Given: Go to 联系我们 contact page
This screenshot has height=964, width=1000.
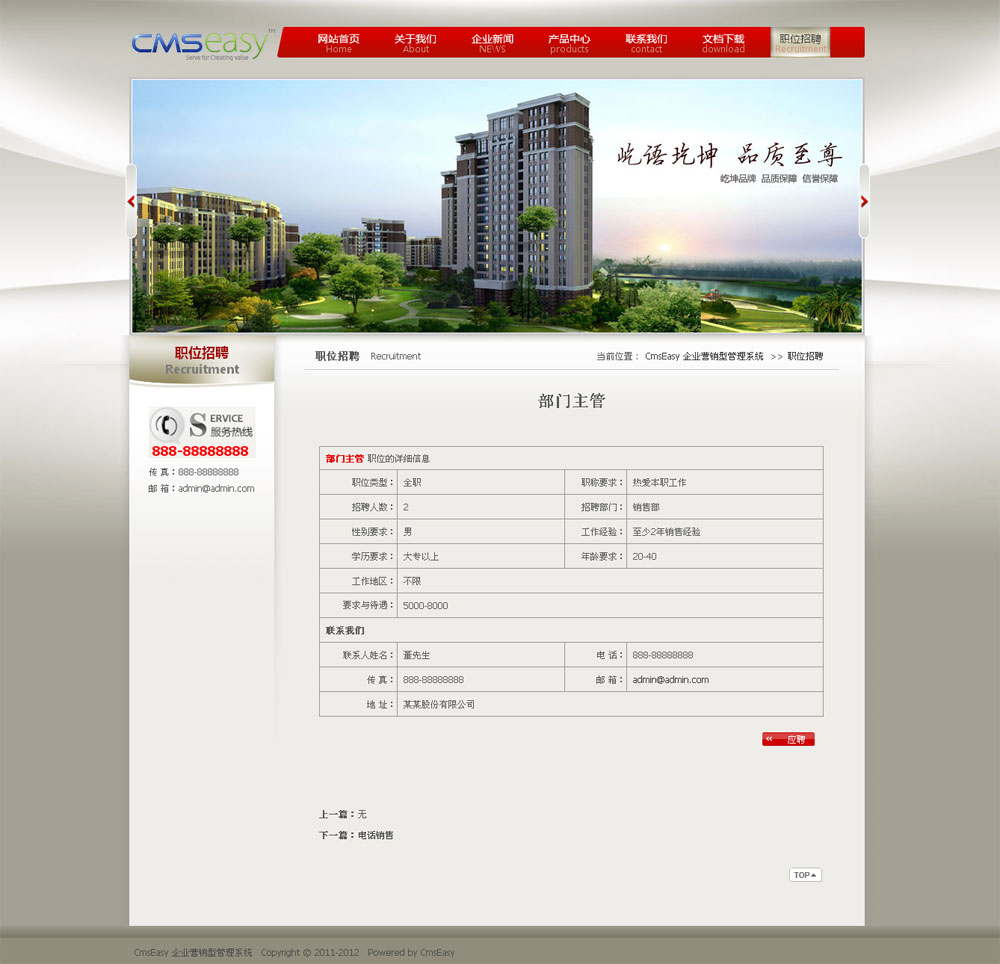Looking at the screenshot, I should [x=646, y=43].
